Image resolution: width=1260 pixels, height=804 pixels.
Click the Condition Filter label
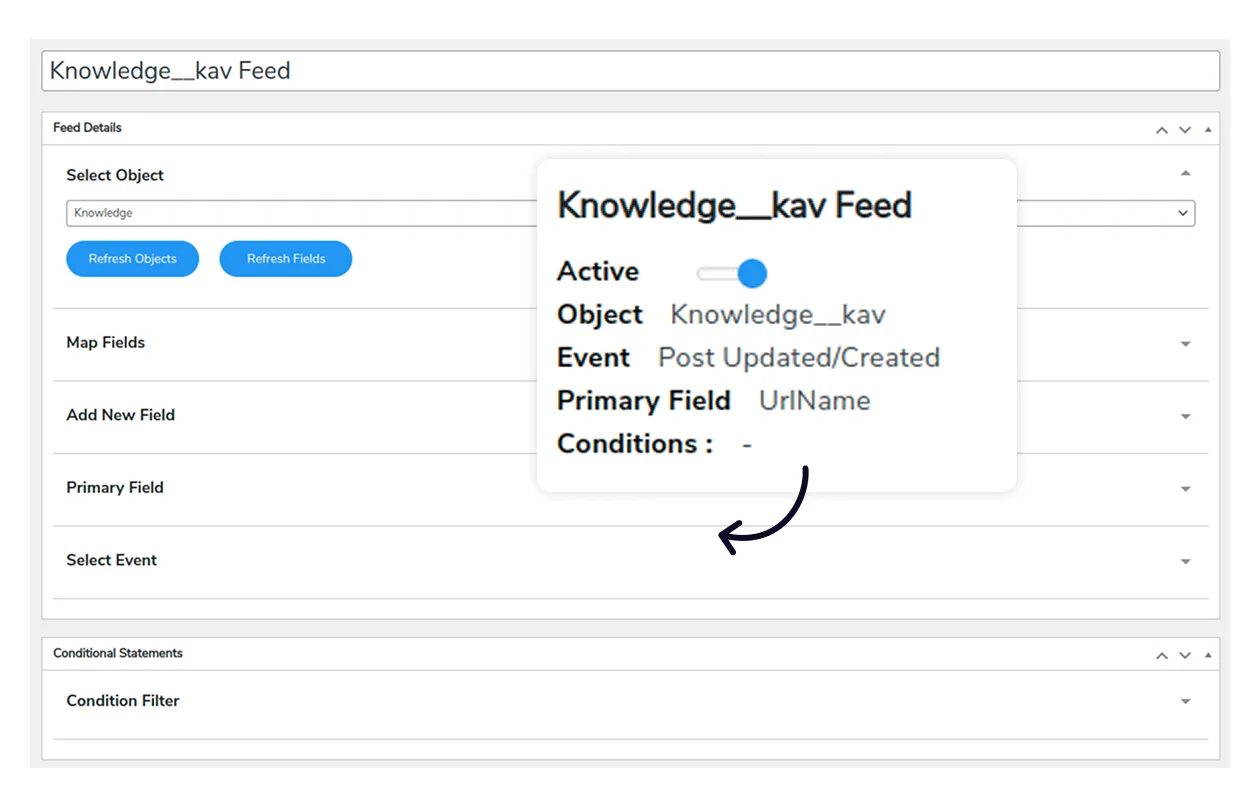click(123, 701)
